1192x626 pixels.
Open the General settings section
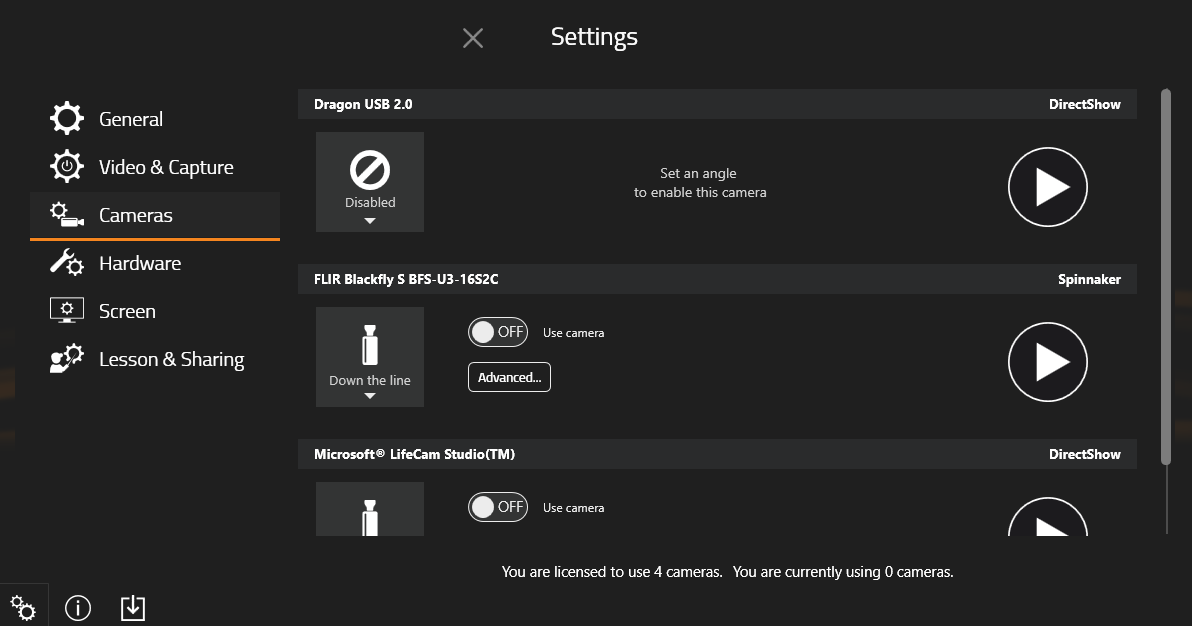[x=155, y=119]
